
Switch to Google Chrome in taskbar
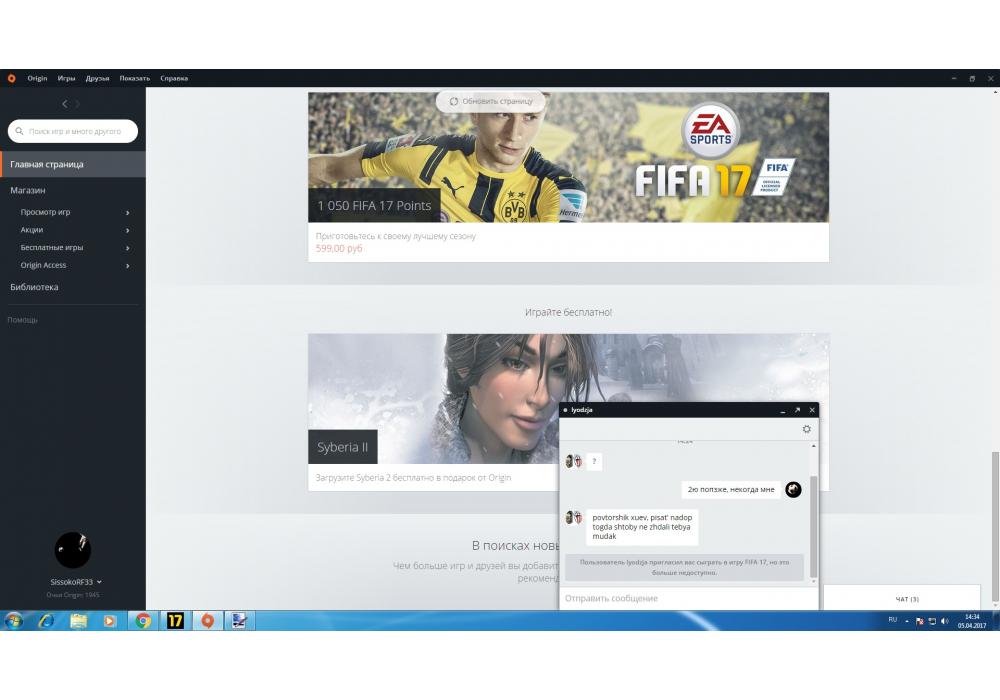[x=143, y=620]
